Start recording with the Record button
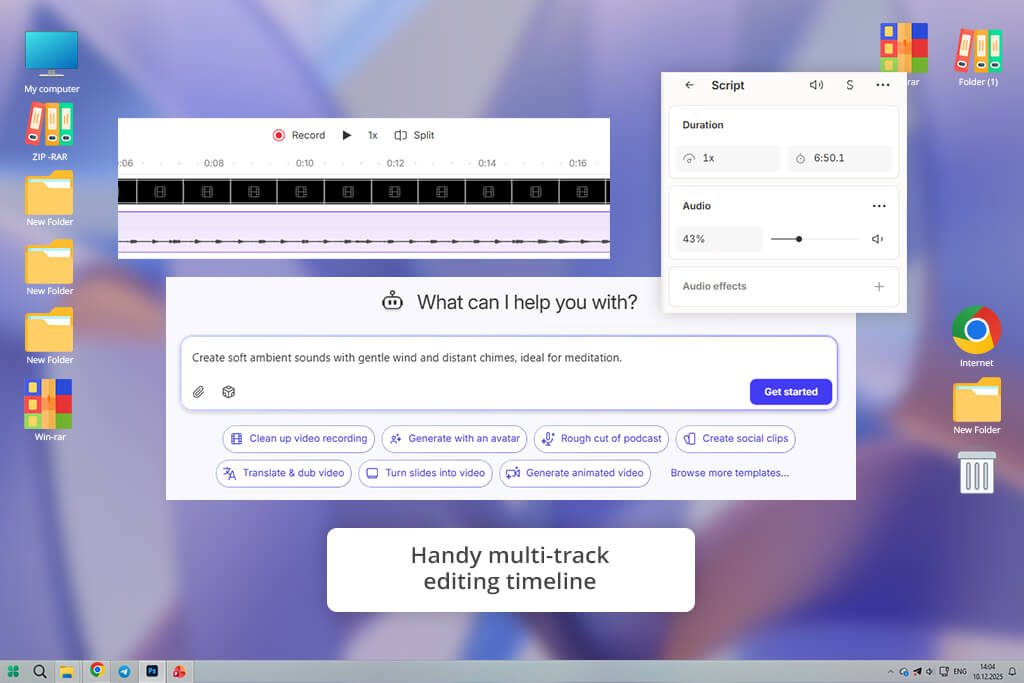The image size is (1024, 683). [x=298, y=135]
